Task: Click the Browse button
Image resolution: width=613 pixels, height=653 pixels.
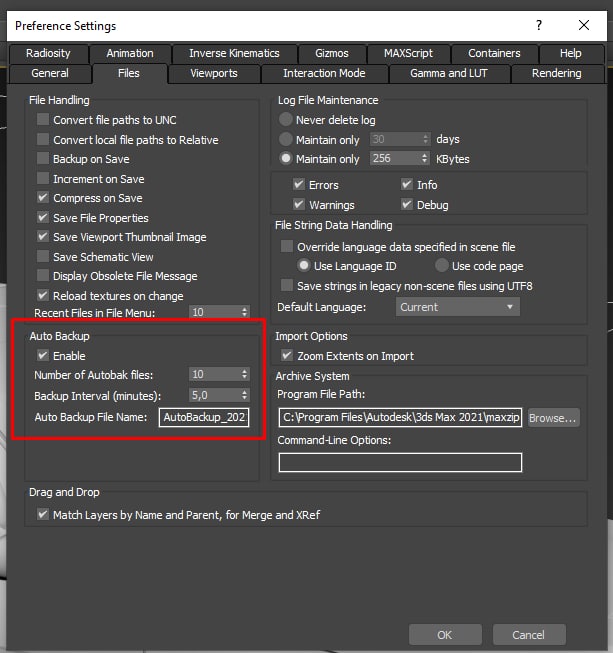Action: point(553,418)
